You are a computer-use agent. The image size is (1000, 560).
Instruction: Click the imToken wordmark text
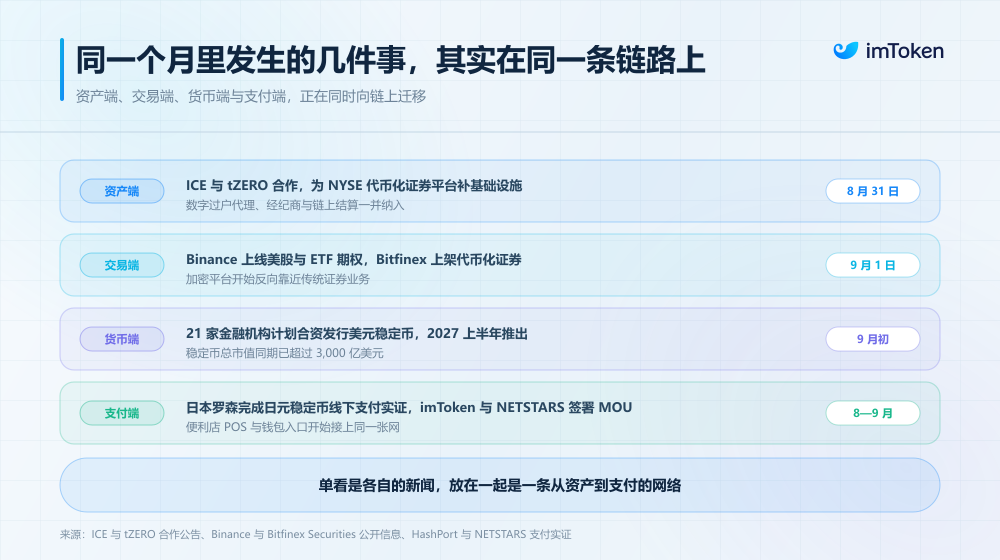(904, 51)
